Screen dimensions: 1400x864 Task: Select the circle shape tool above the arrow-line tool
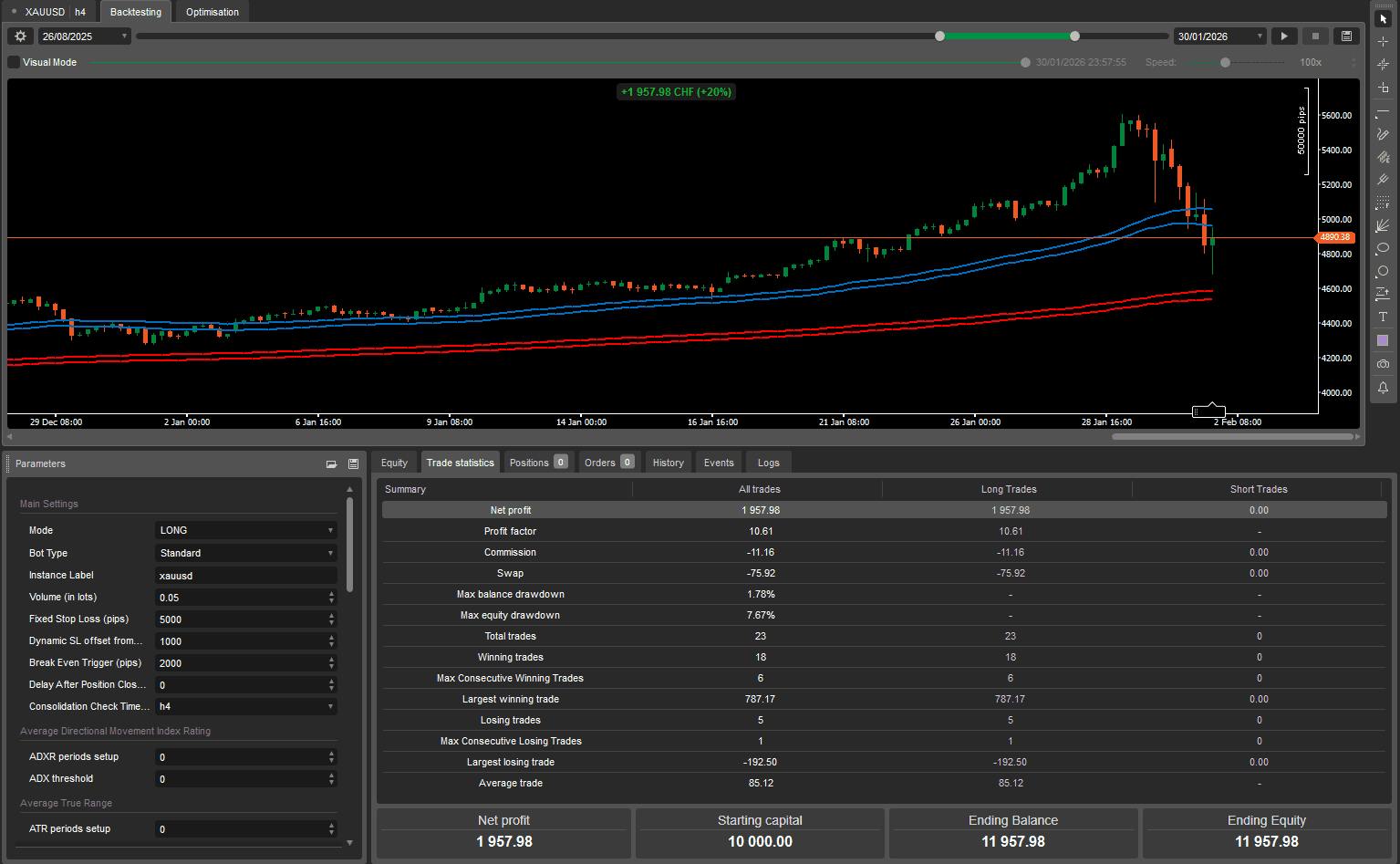[x=1383, y=271]
